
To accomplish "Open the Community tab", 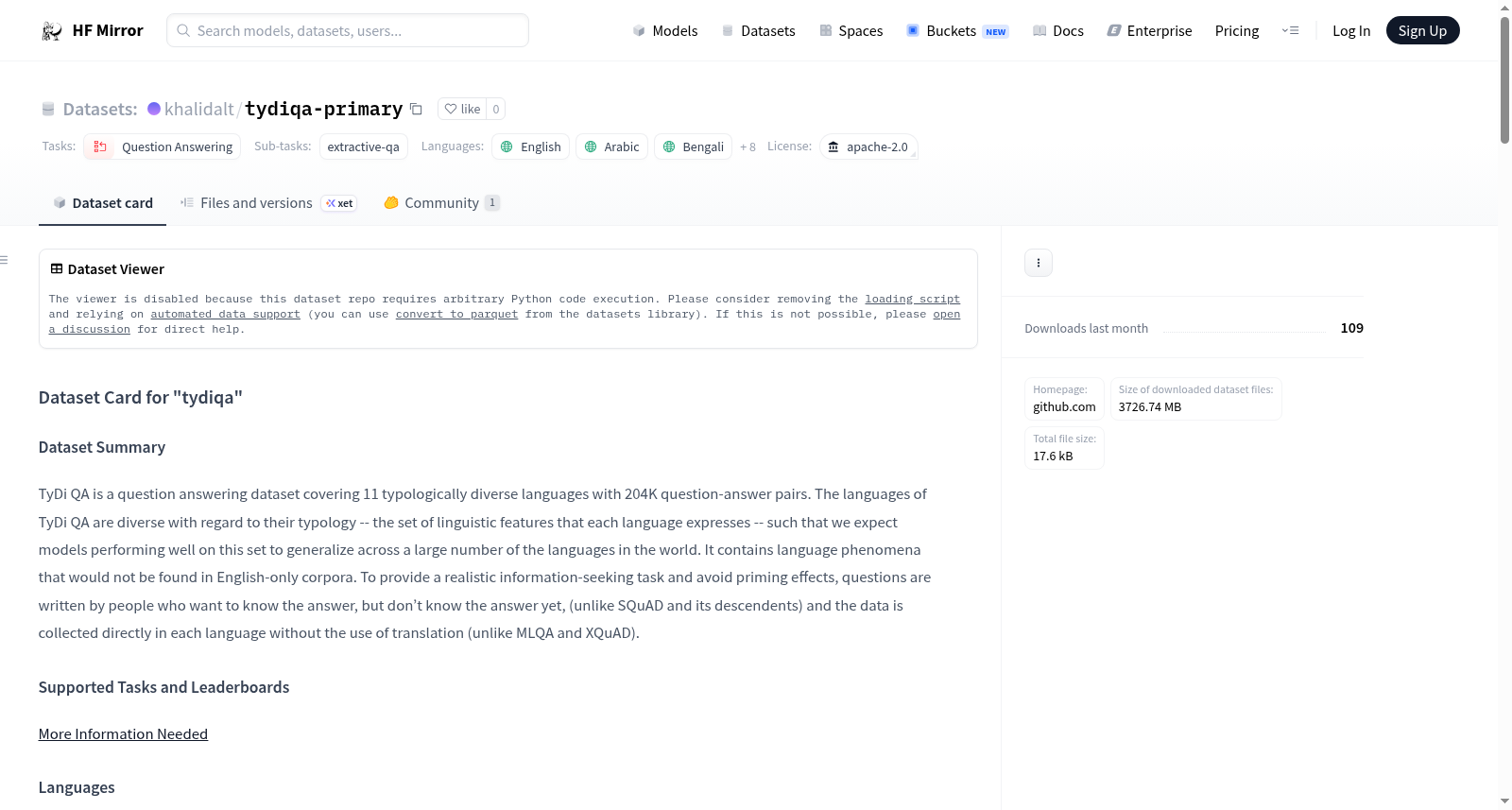I will click(441, 203).
